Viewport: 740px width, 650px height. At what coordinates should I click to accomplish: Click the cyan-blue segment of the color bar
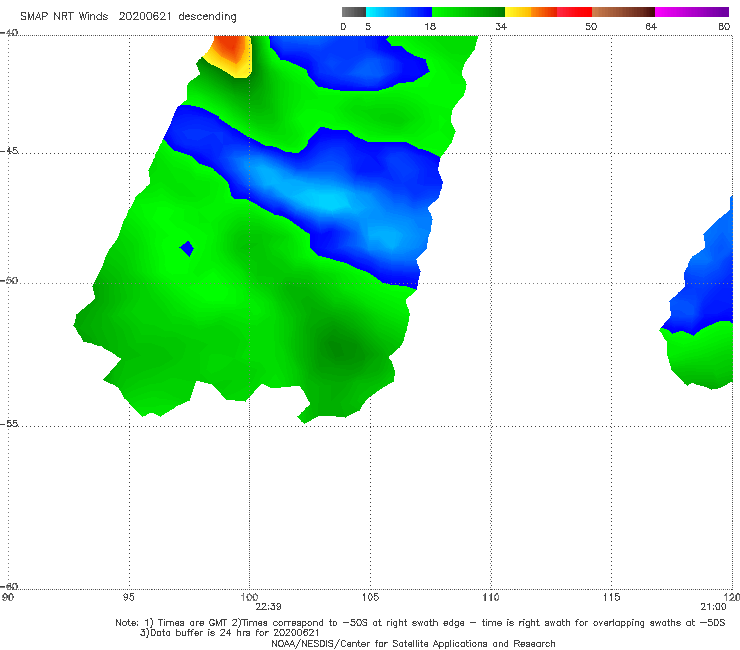(x=399, y=12)
